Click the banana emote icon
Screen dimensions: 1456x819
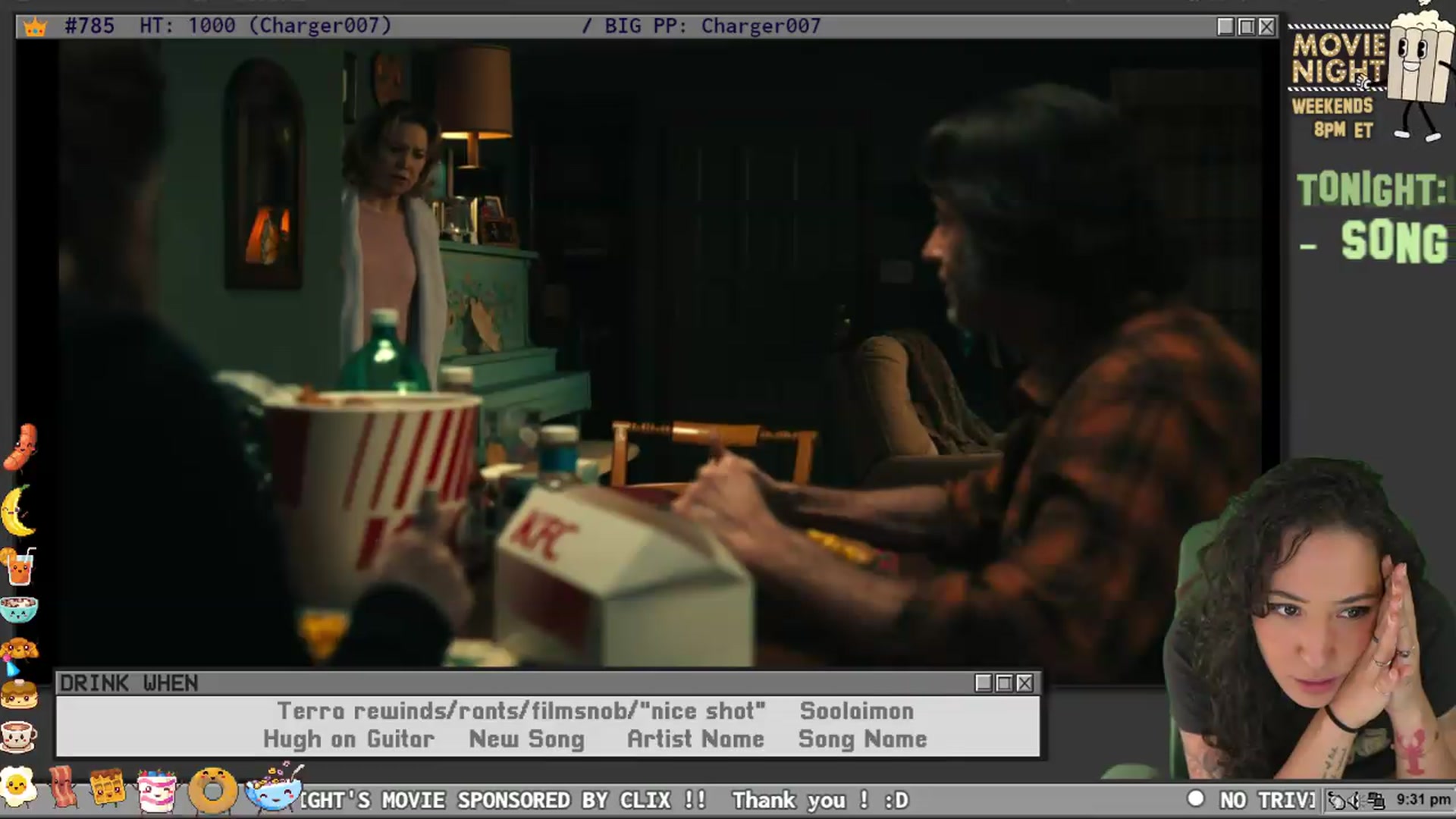(x=18, y=511)
